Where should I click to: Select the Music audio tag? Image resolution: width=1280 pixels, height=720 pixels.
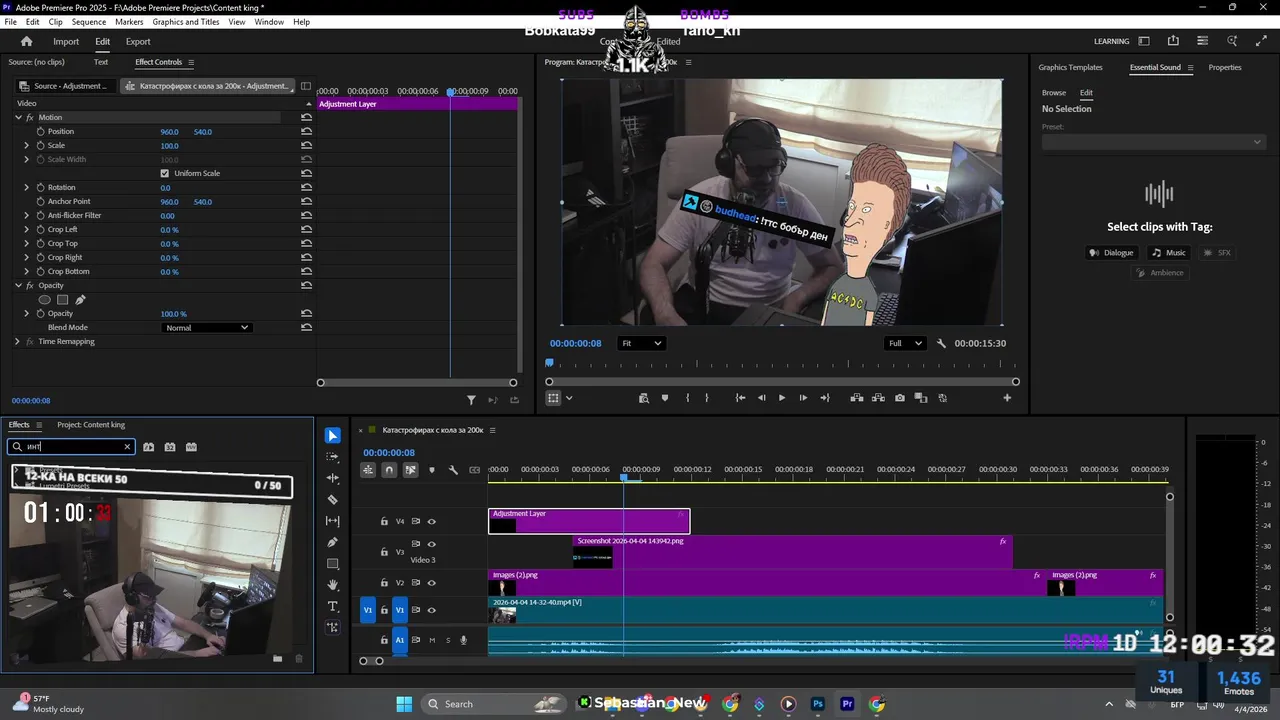click(1168, 253)
